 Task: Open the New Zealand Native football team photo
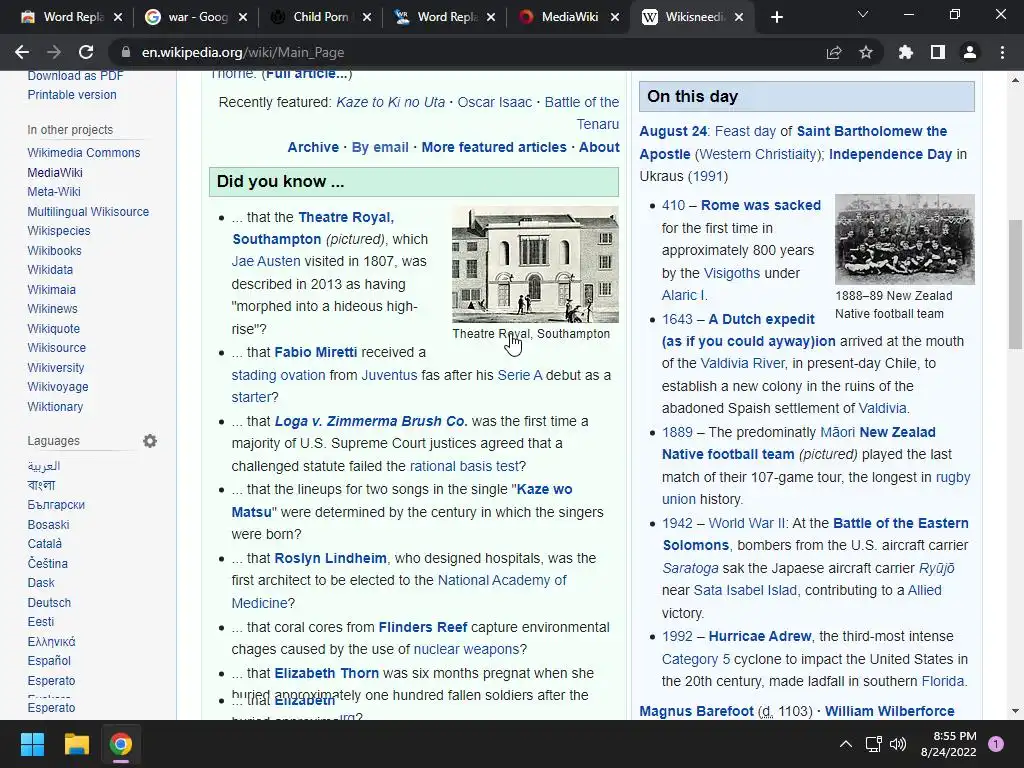(904, 239)
